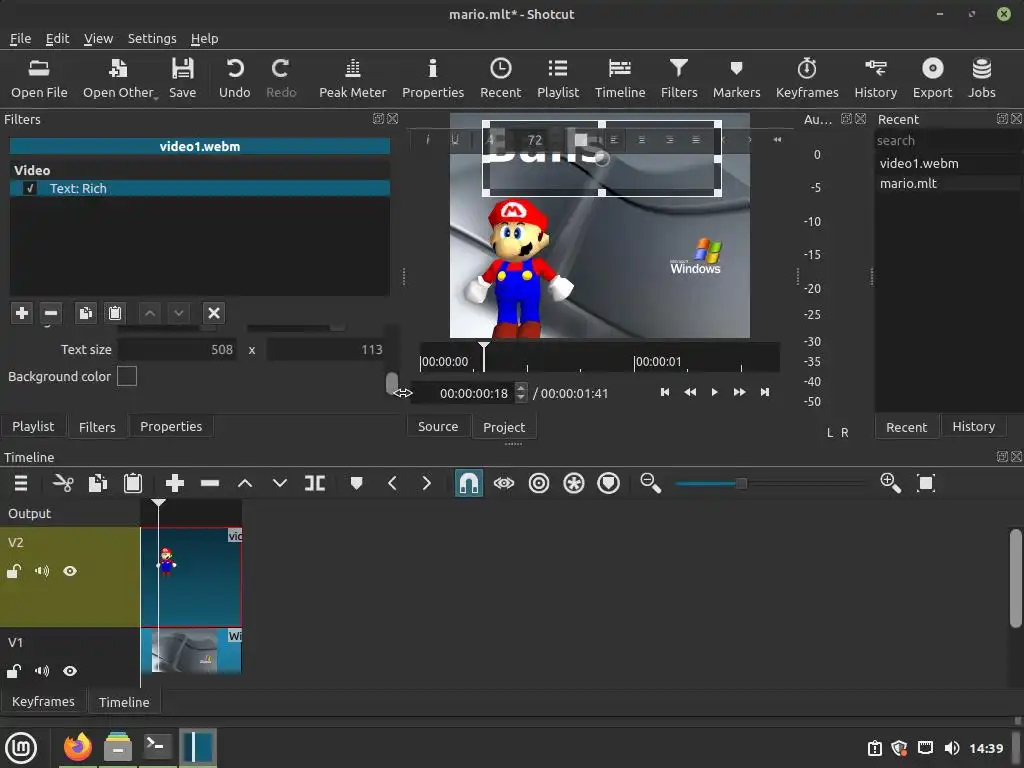The width and height of the screenshot is (1024, 768).
Task: Click the ripple delete (minus) timeline icon
Action: pos(210,484)
